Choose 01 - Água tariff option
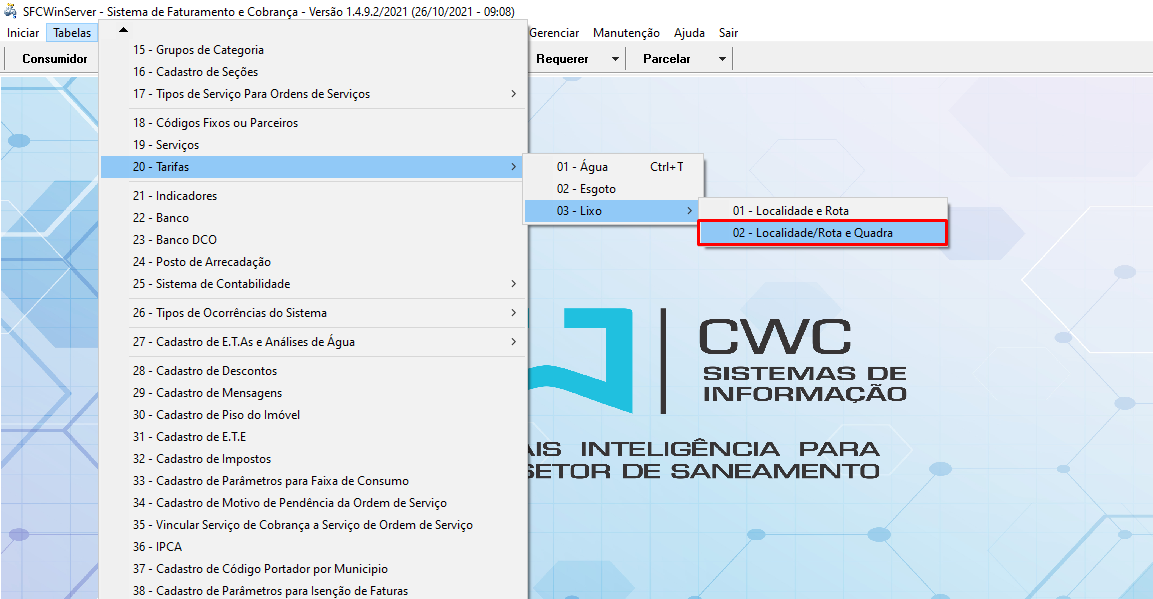 pyautogui.click(x=582, y=167)
